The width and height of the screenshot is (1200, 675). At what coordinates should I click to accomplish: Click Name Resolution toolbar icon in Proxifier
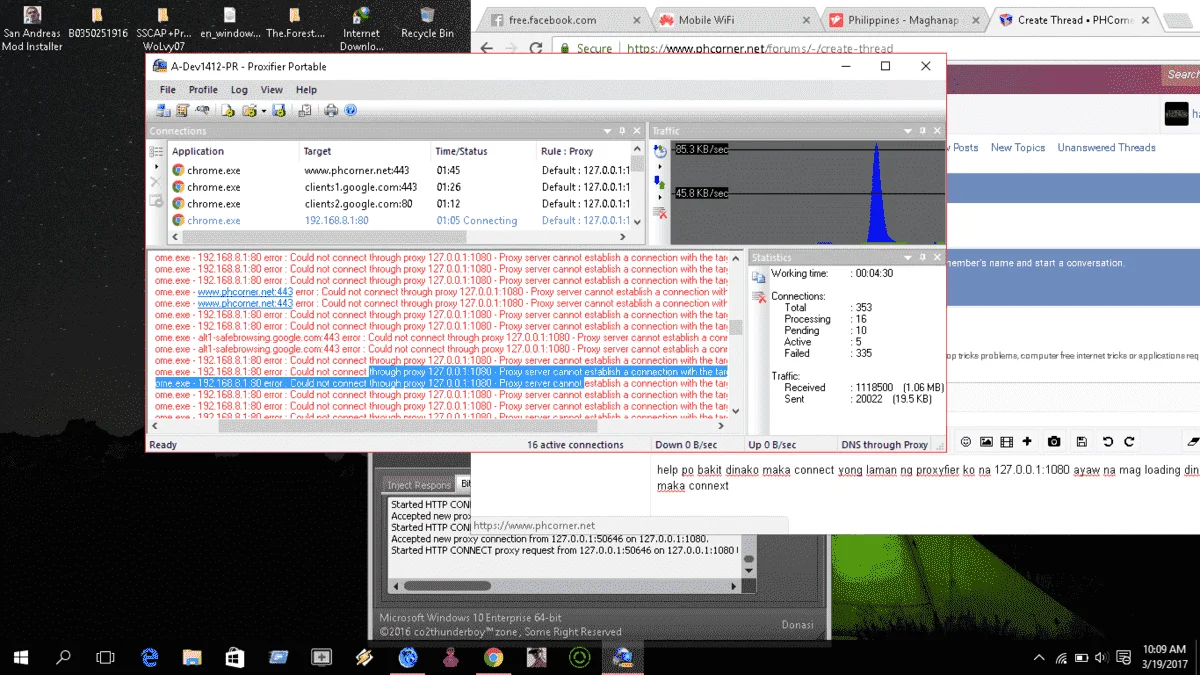[203, 110]
